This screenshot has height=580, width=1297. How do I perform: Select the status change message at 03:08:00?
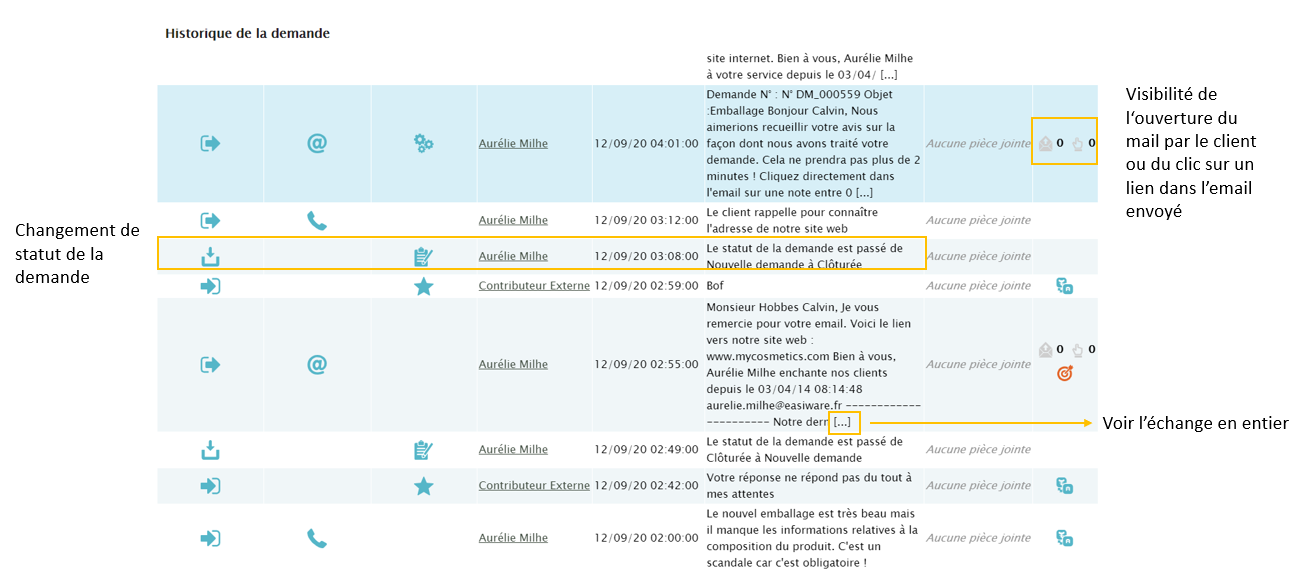click(x=804, y=256)
